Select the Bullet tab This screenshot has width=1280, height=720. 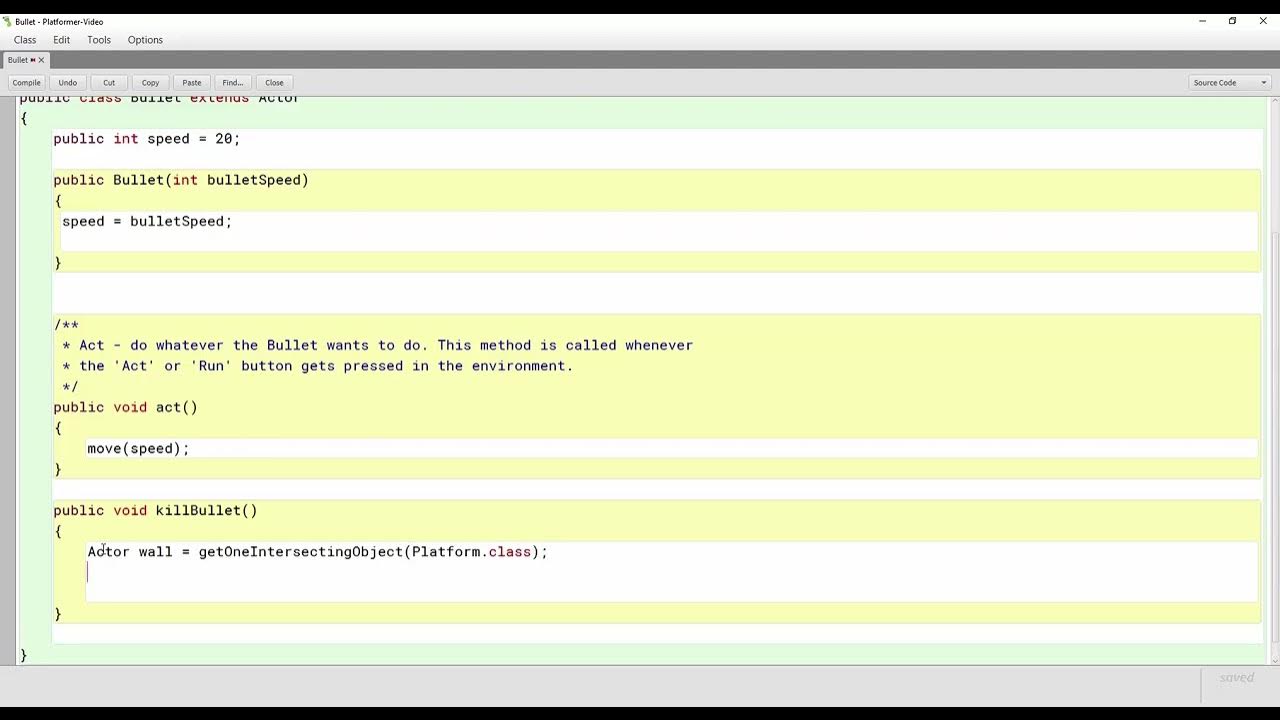pos(19,60)
